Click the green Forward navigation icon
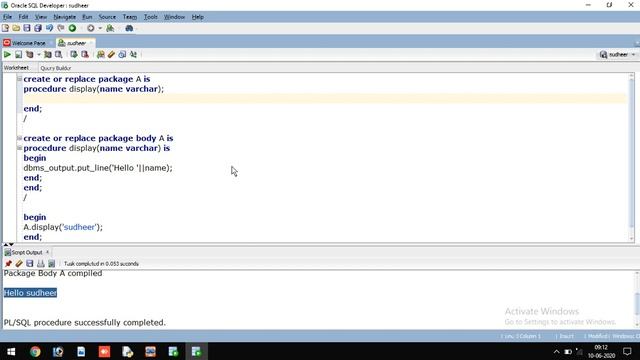 coord(72,28)
